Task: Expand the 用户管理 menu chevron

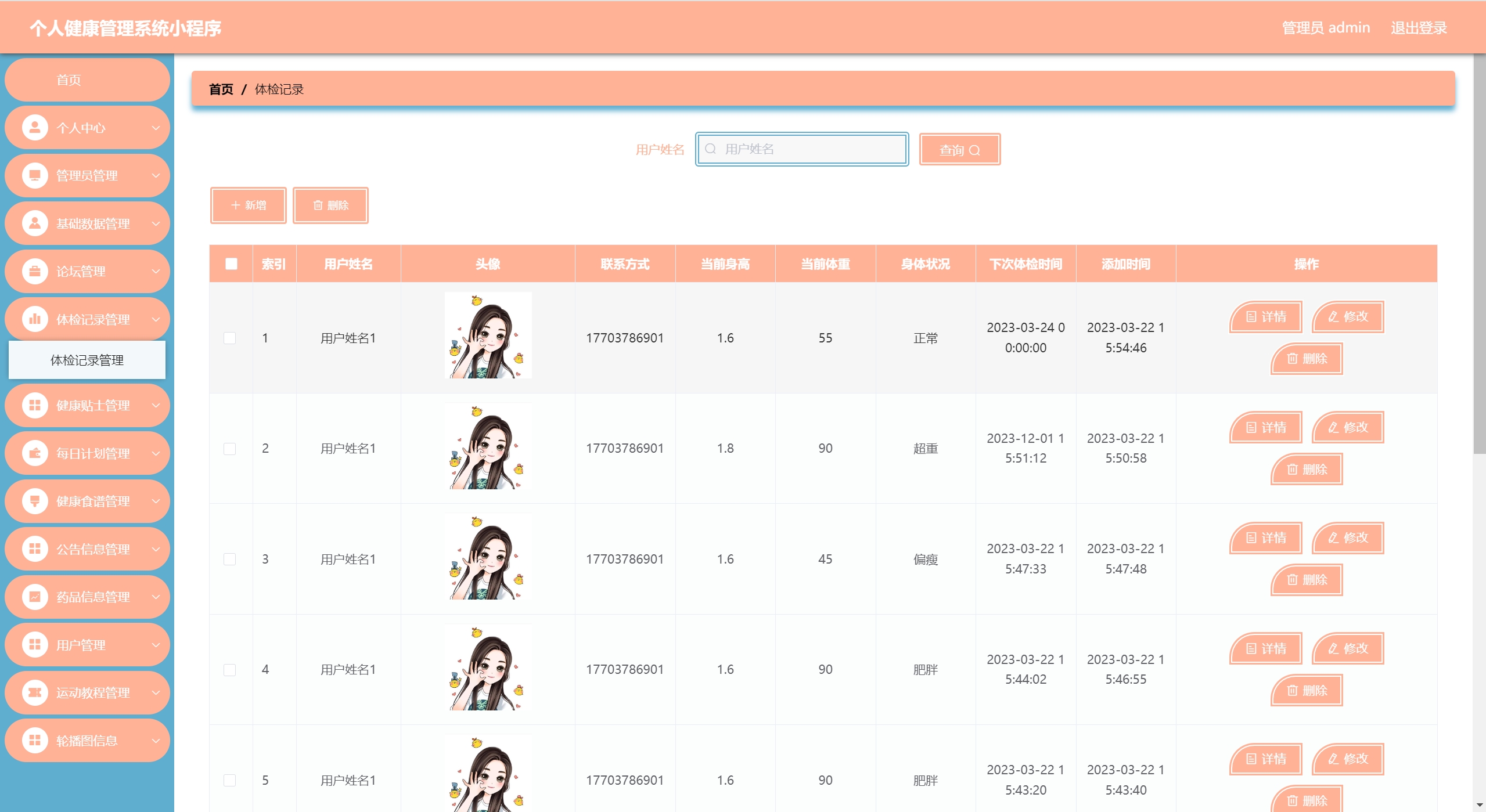Action: tap(156, 645)
